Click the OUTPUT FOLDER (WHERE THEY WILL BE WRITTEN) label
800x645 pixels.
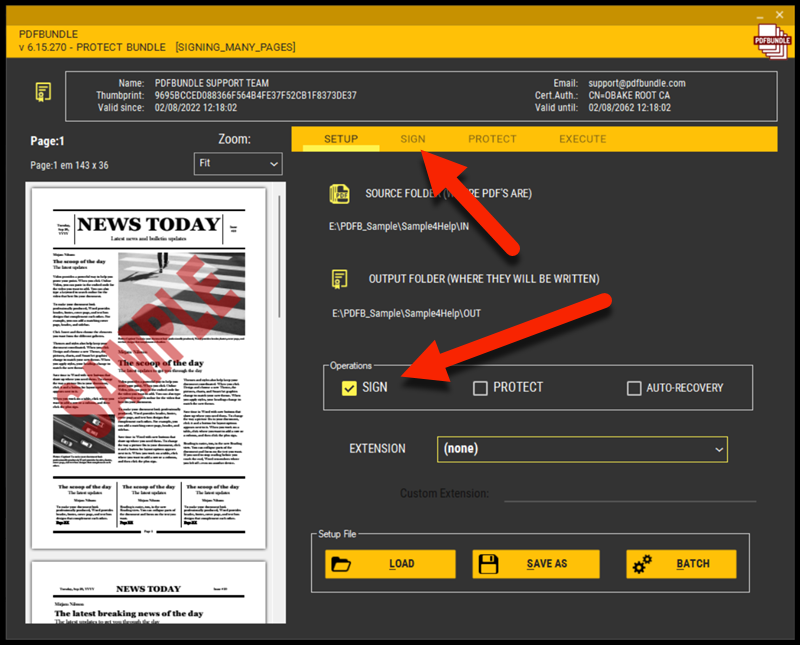(484, 279)
